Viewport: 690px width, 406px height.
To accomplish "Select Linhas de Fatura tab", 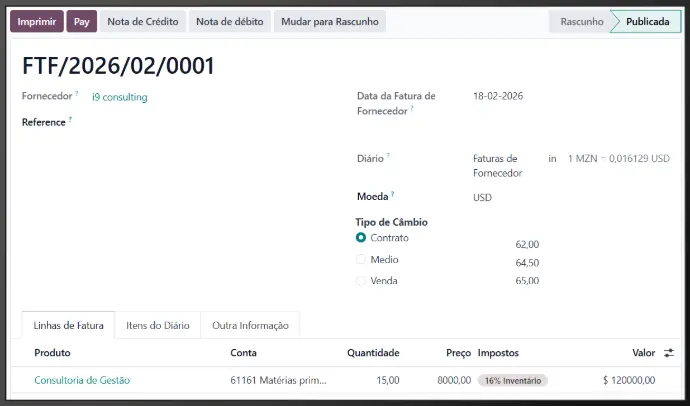I will click(68, 325).
